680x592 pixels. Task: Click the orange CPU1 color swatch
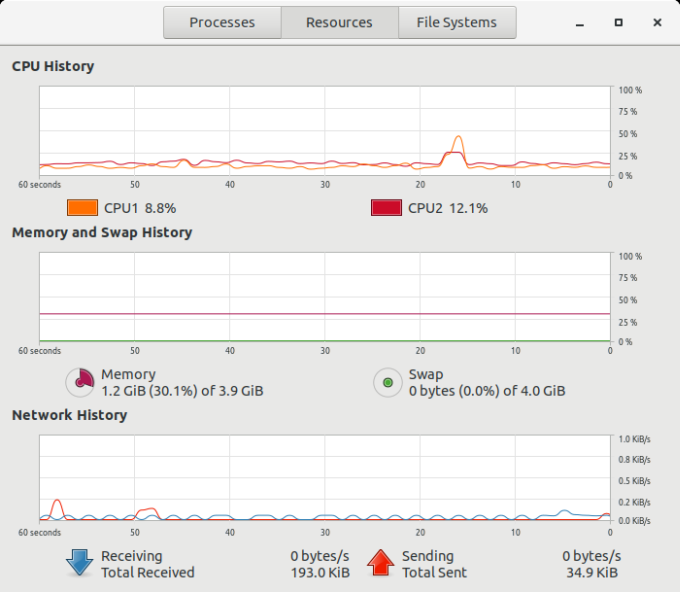(82, 208)
